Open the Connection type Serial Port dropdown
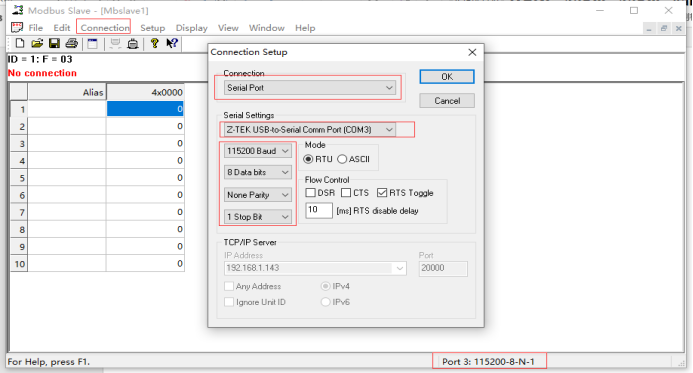This screenshot has height=373, width=693. tap(309, 88)
